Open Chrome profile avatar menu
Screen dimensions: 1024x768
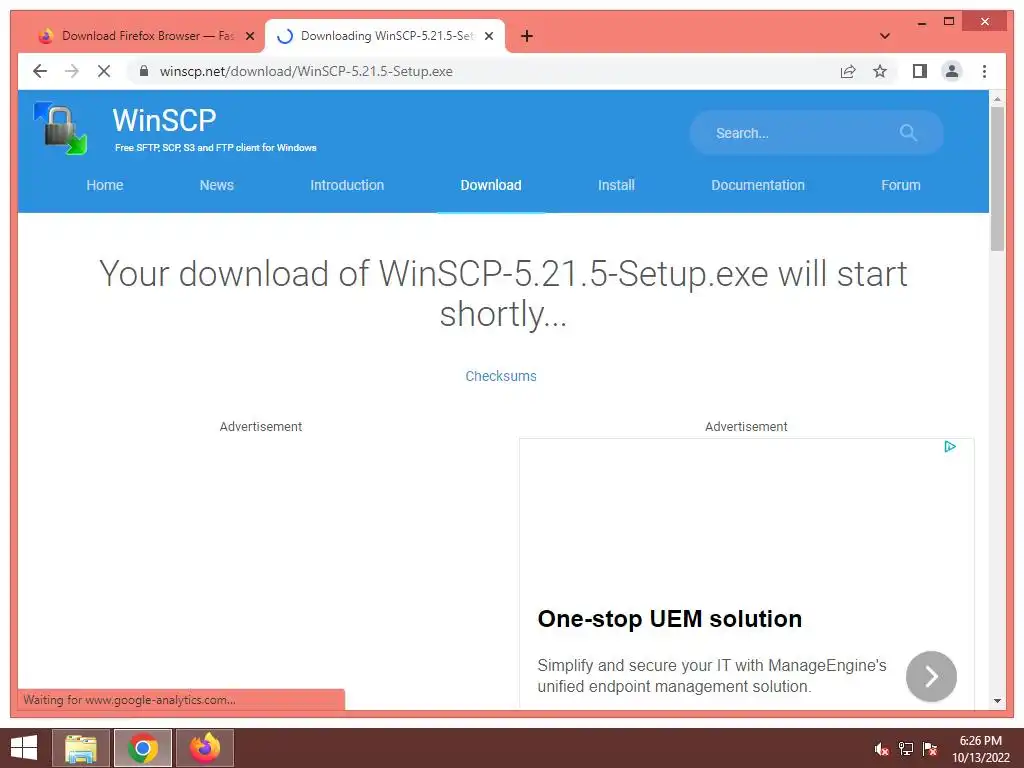952,71
